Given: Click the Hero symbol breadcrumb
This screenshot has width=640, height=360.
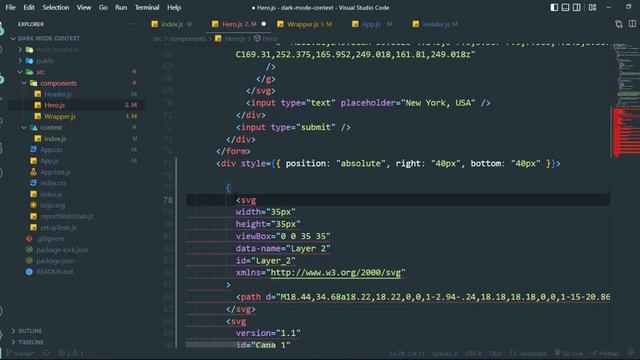Looking at the screenshot, I should 269,38.
